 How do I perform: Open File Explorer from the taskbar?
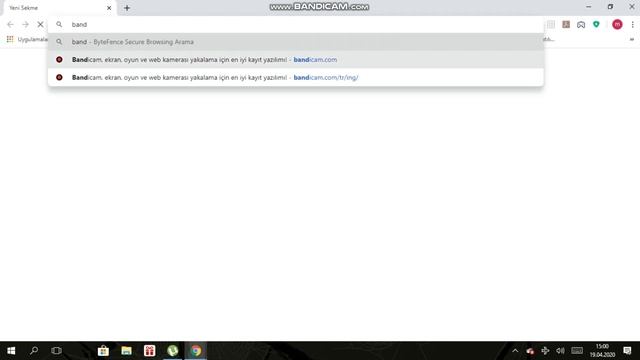[127, 351]
